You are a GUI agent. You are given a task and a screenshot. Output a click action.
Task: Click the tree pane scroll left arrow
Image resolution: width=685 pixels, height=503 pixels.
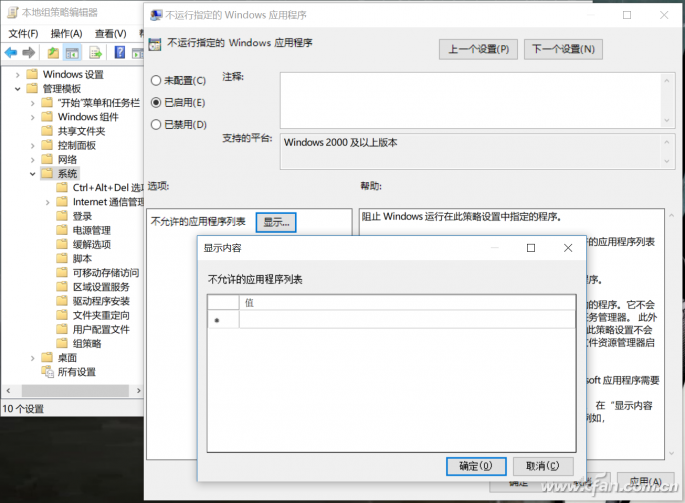(x=8, y=390)
